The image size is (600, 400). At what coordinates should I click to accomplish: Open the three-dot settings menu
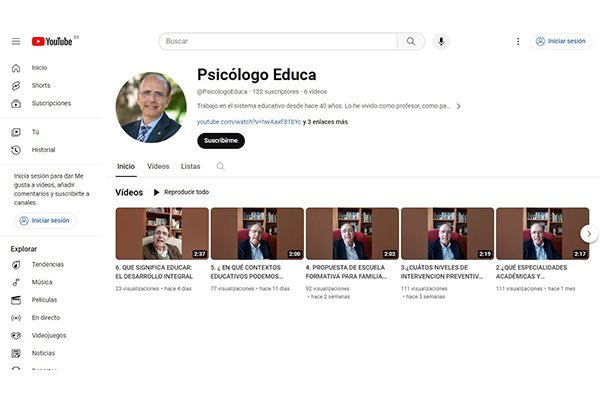click(518, 41)
